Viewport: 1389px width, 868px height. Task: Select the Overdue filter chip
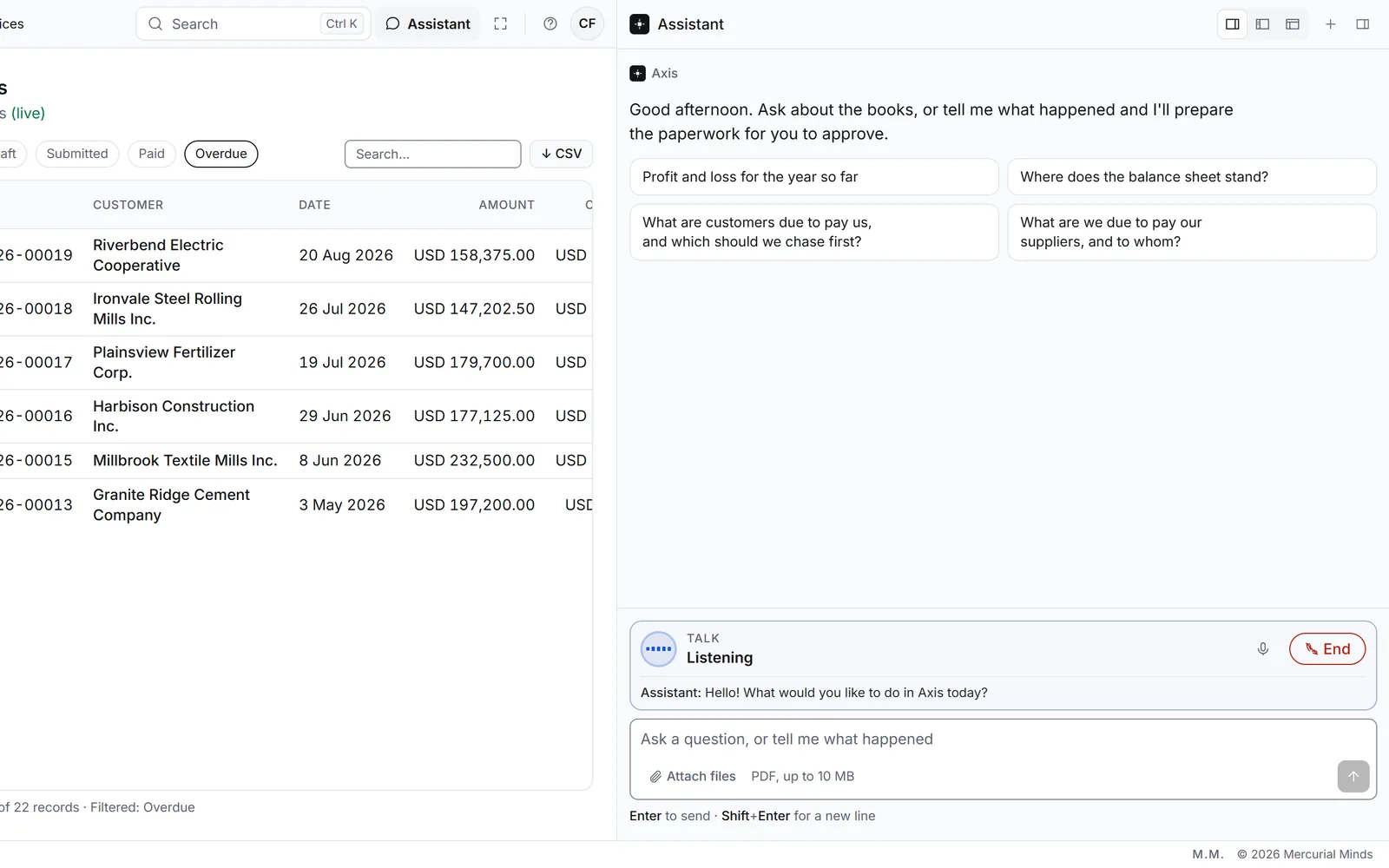(x=221, y=154)
